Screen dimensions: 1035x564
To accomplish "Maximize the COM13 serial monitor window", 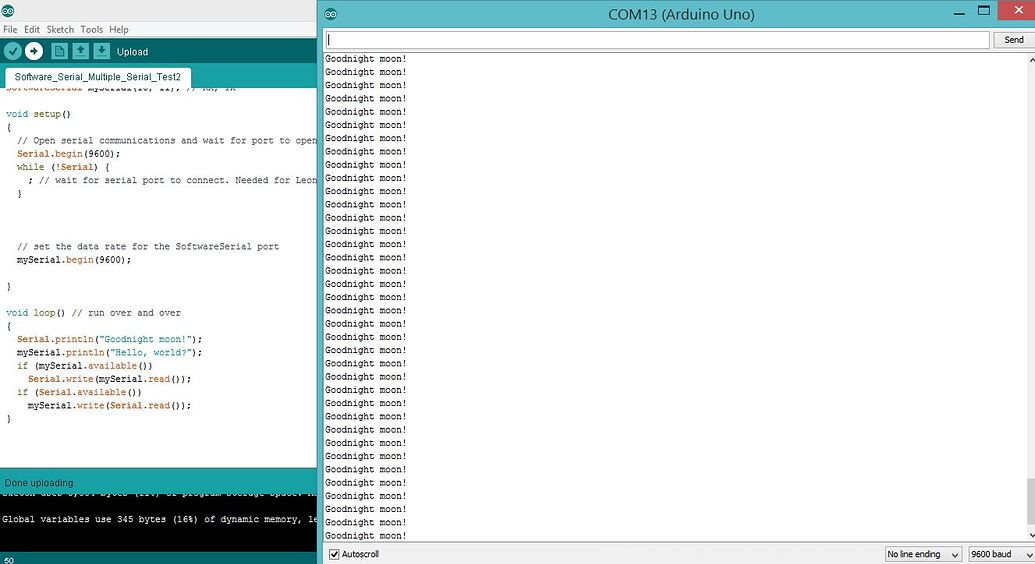I will (984, 11).
